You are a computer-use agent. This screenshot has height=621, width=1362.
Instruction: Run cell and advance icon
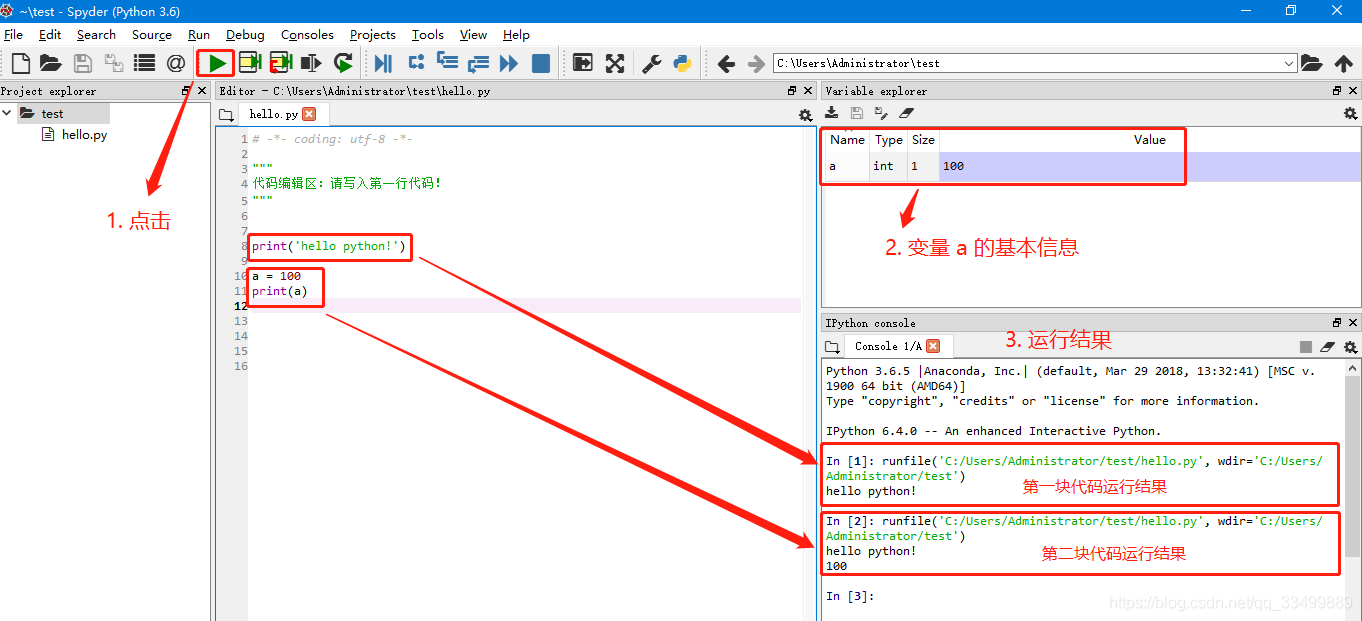(281, 63)
